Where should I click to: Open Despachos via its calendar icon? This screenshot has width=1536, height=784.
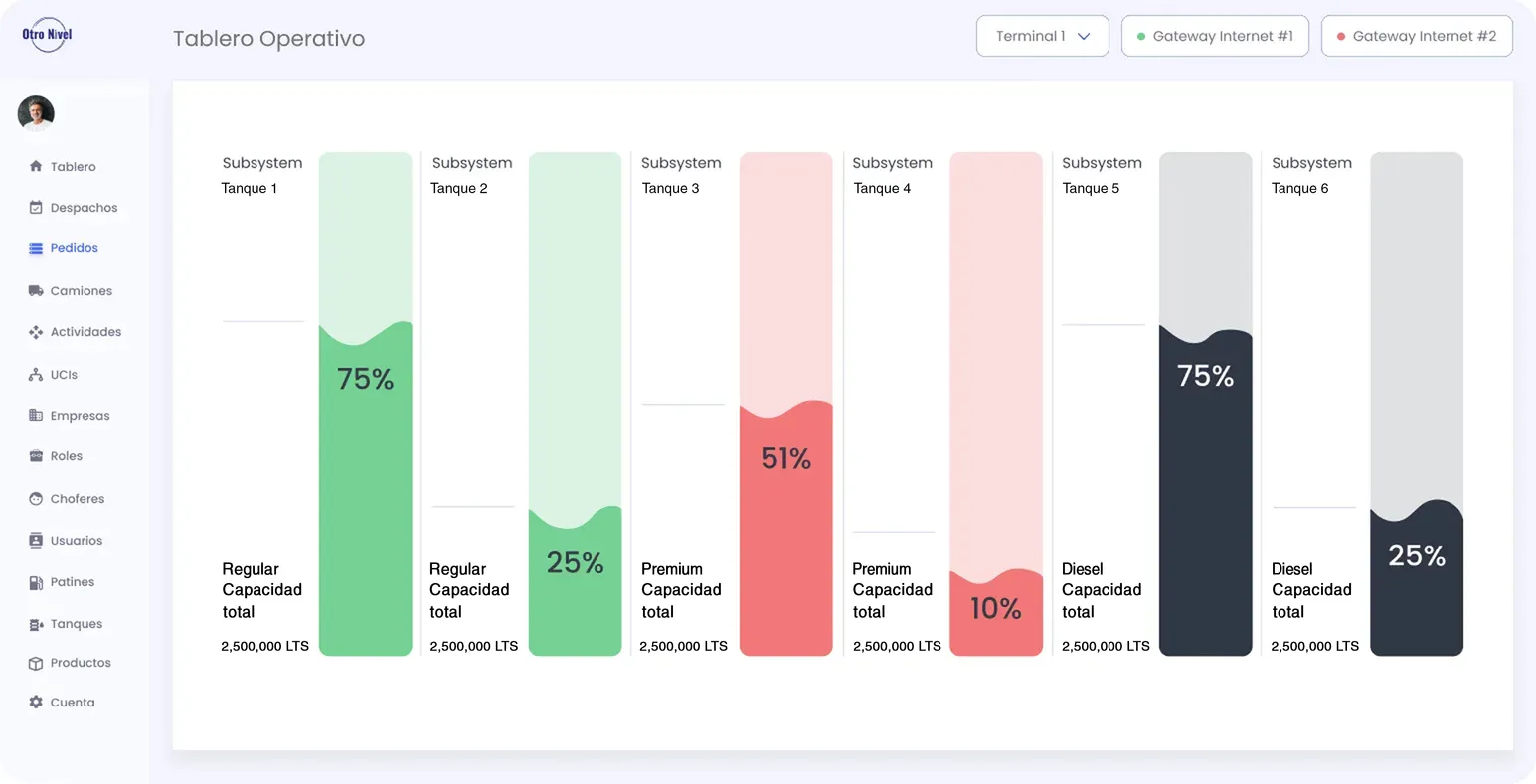click(36, 208)
